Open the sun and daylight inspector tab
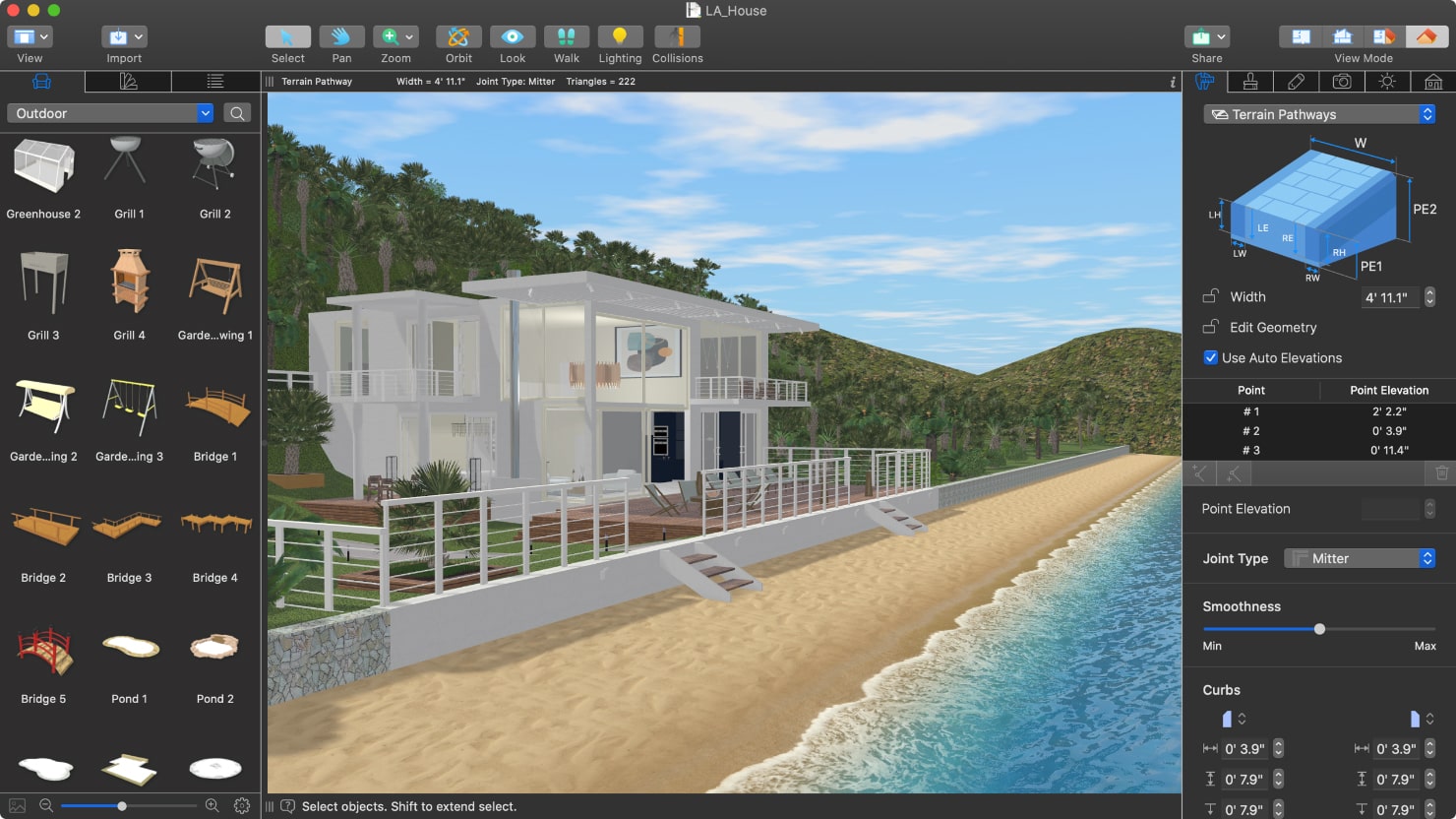 click(1387, 82)
